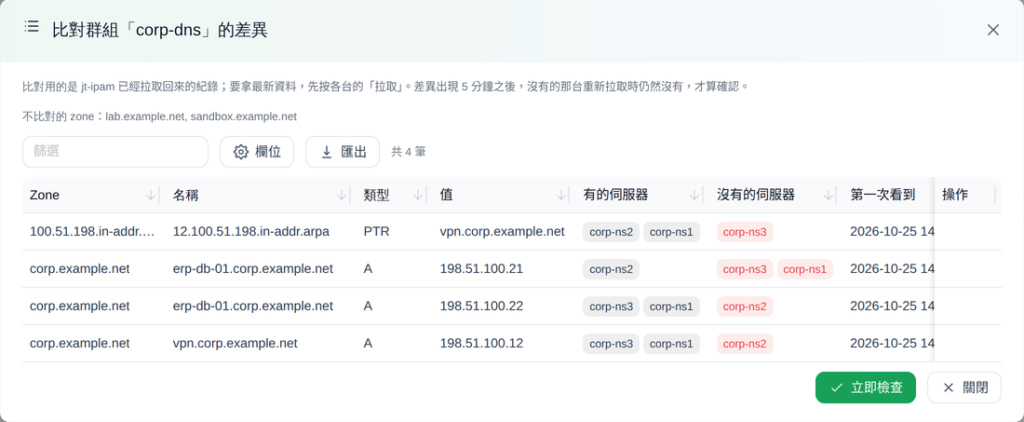The width and height of the screenshot is (1024, 422).
Task: Click the vpn.corp.example.net value in PTR row
Action: click(x=502, y=231)
